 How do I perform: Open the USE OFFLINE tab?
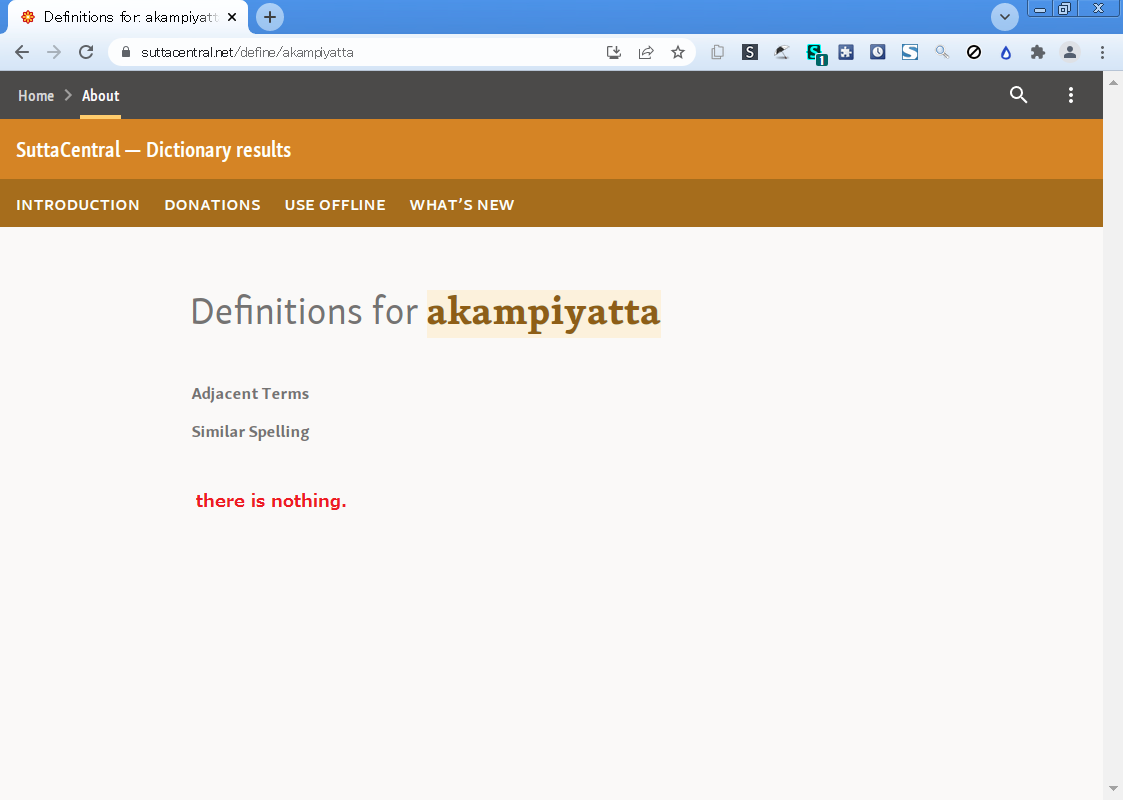click(x=335, y=205)
